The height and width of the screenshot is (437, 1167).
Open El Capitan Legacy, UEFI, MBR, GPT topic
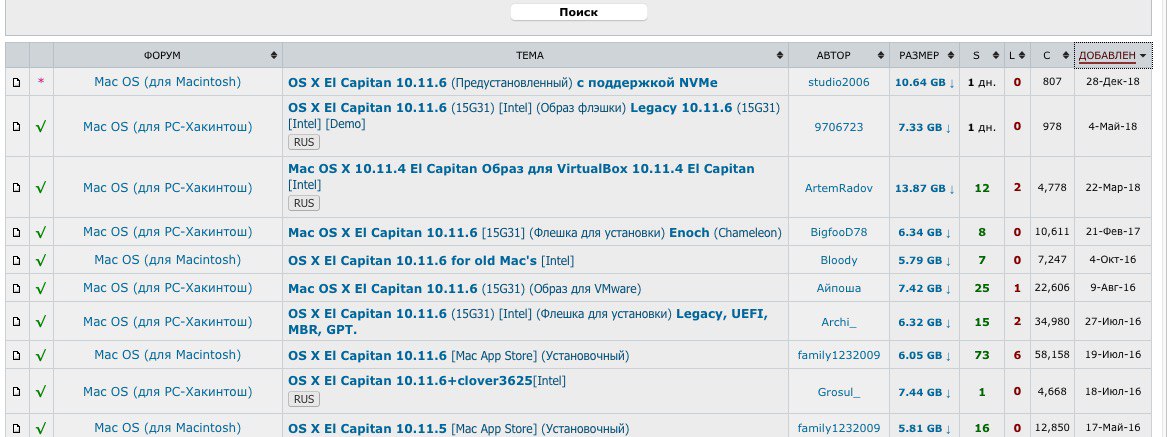pyautogui.click(x=528, y=322)
